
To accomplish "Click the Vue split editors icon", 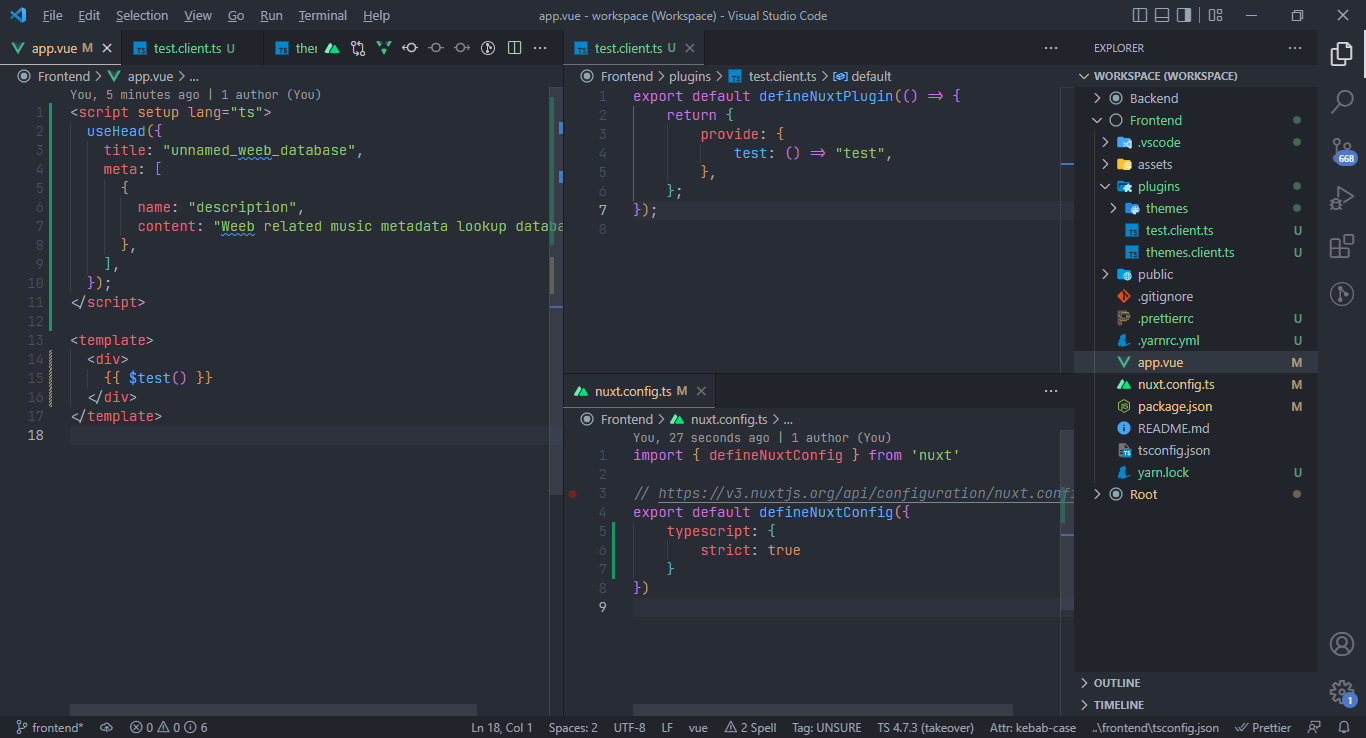I will 384,48.
